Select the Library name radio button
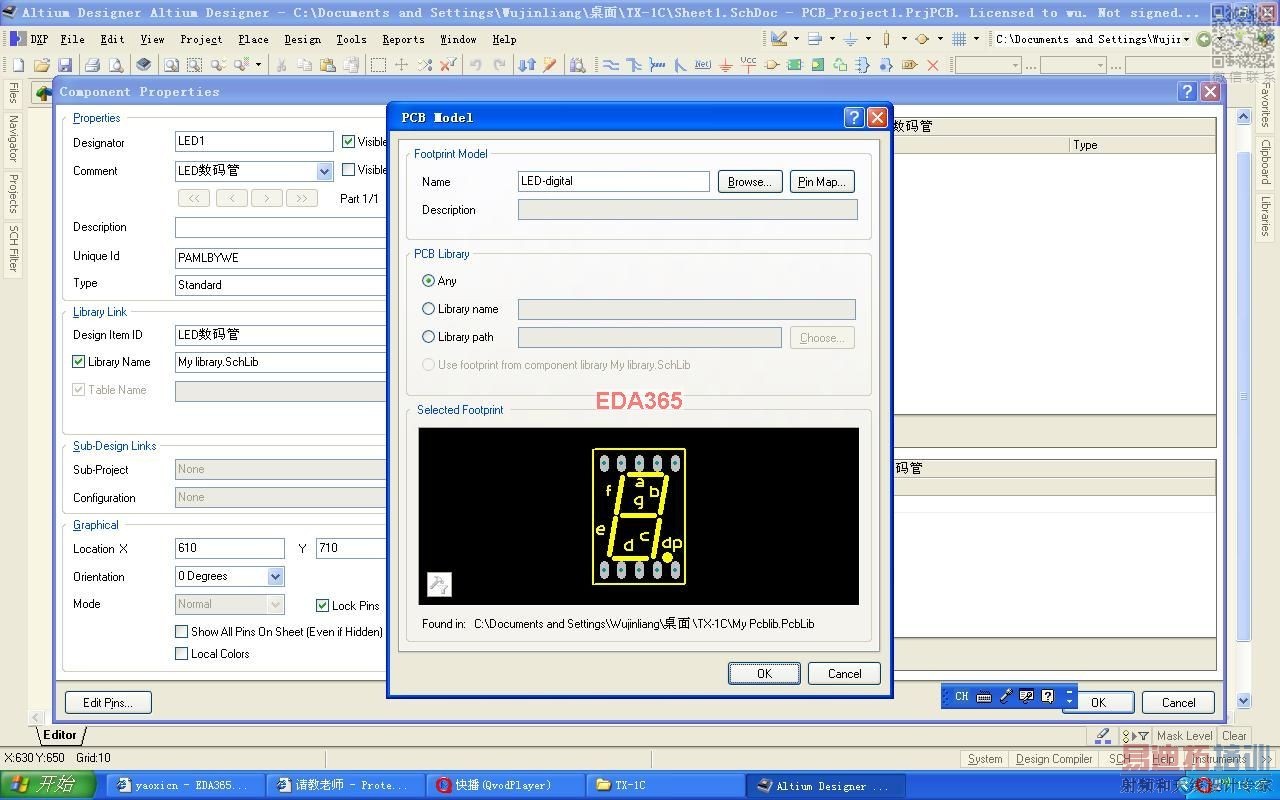Screen dimensions: 1280x800 click(x=429, y=309)
